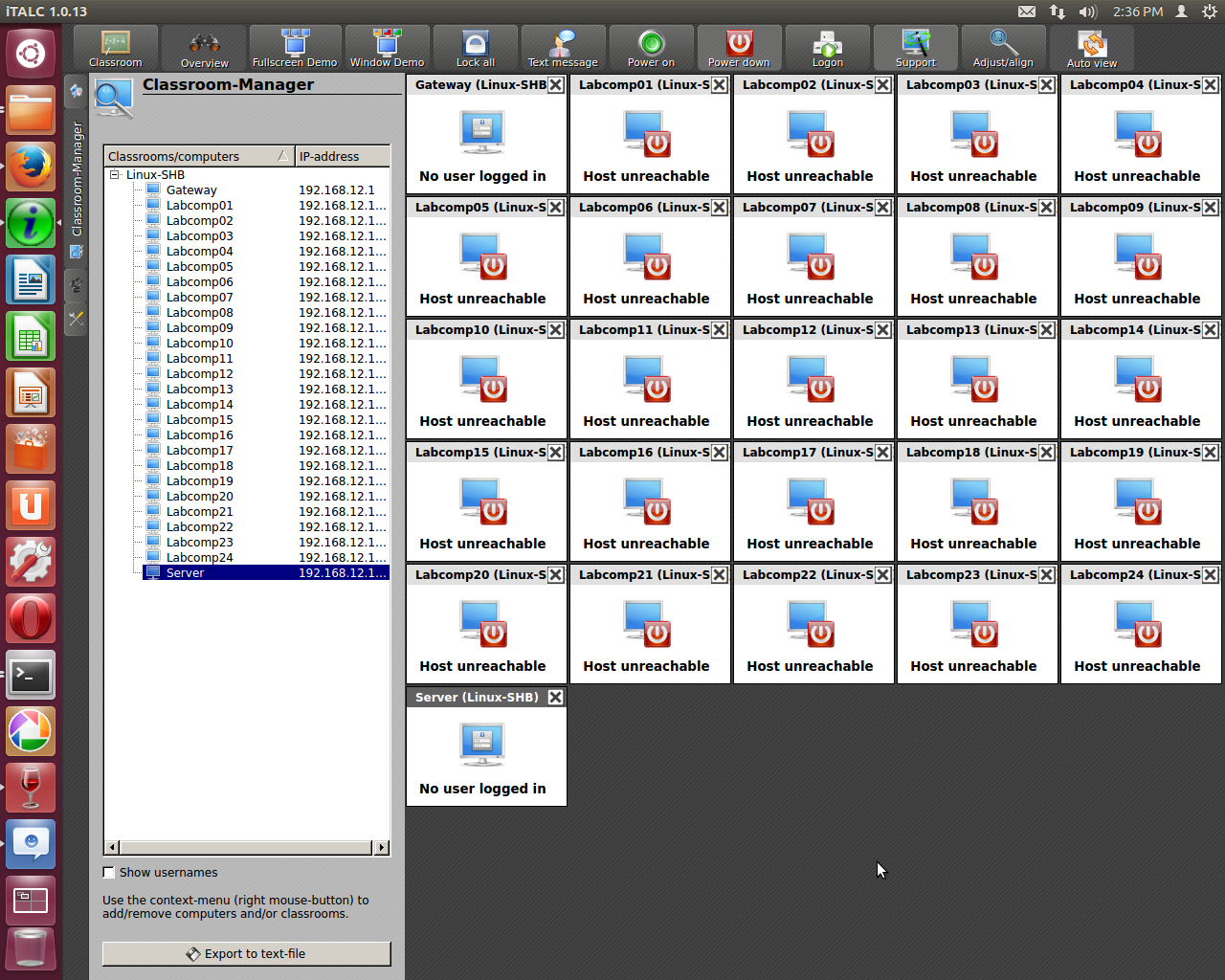Open the mail indicator in top panel
The image size is (1225, 980).
[x=1026, y=11]
